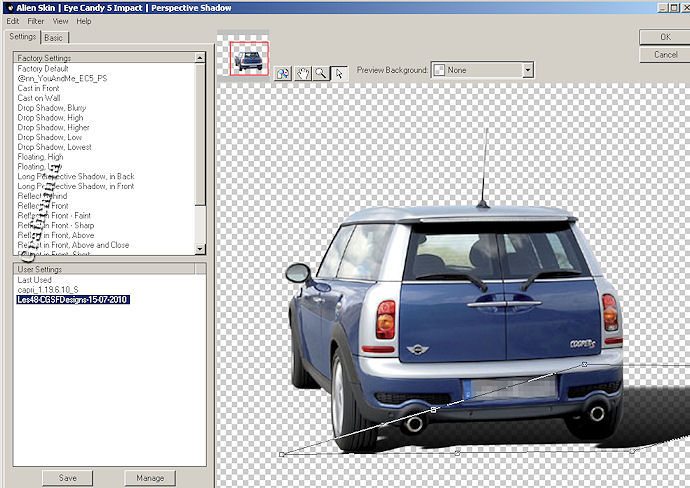Select Drop Shadow, Lowest preset

pyautogui.click(x=55, y=147)
